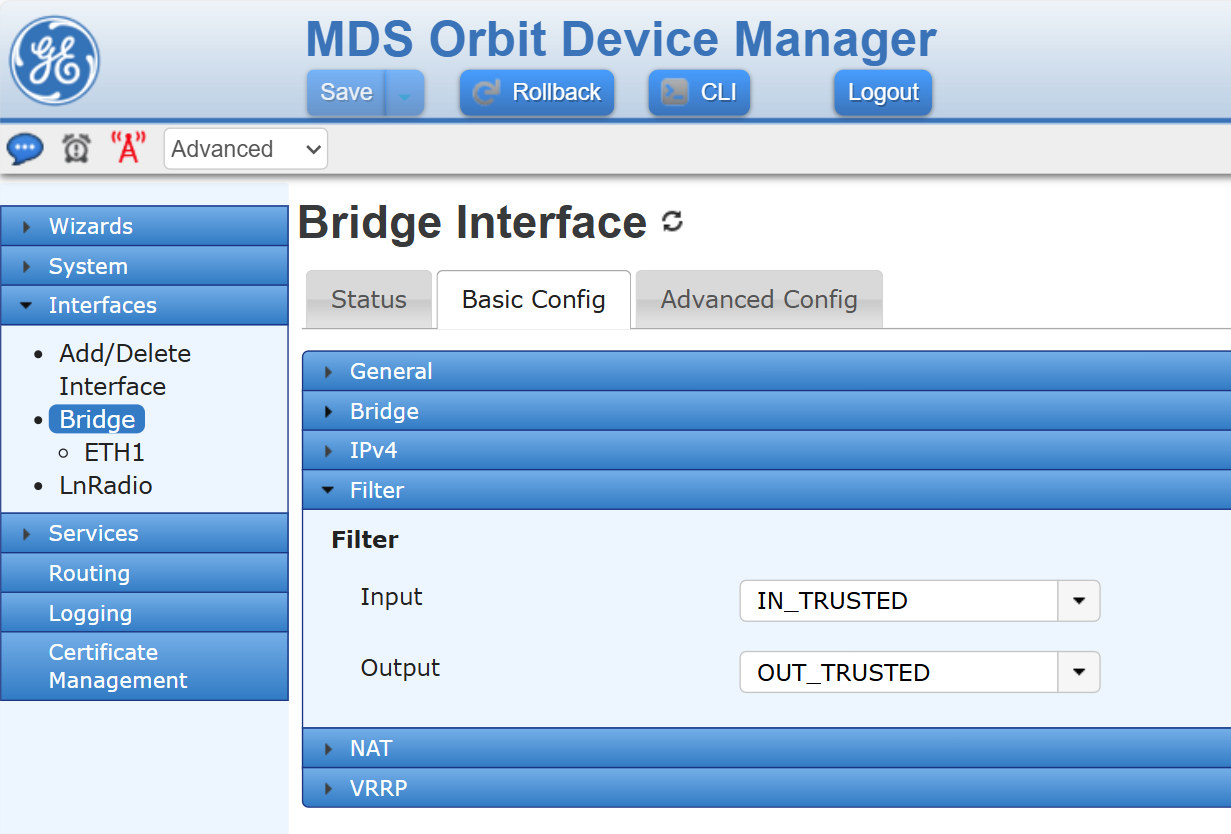Click the Rollback button
Screen dimensions: 1231x834
click(537, 93)
